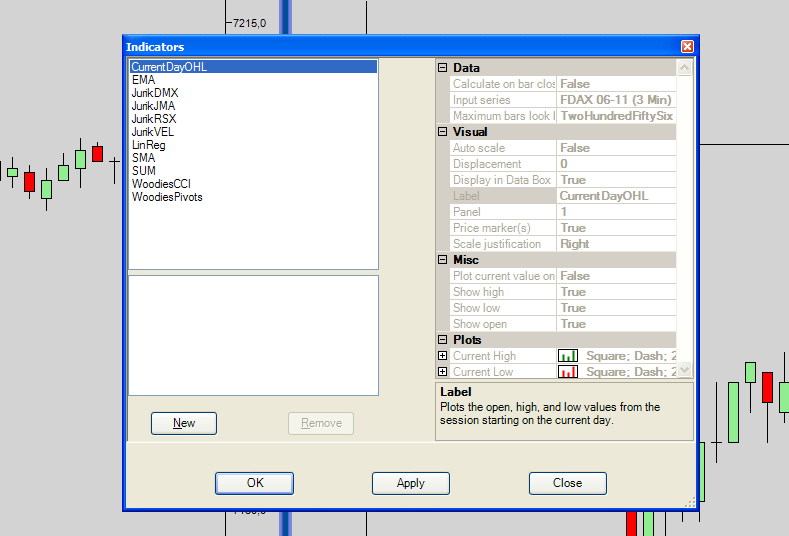The width and height of the screenshot is (789, 536).
Task: Select SUM indicator in the list
Action: (x=144, y=171)
